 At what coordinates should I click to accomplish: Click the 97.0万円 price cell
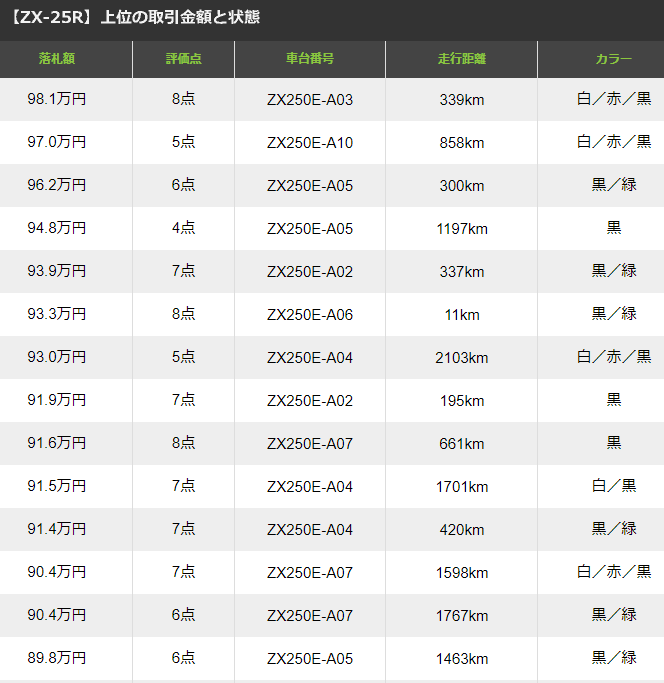(57, 142)
